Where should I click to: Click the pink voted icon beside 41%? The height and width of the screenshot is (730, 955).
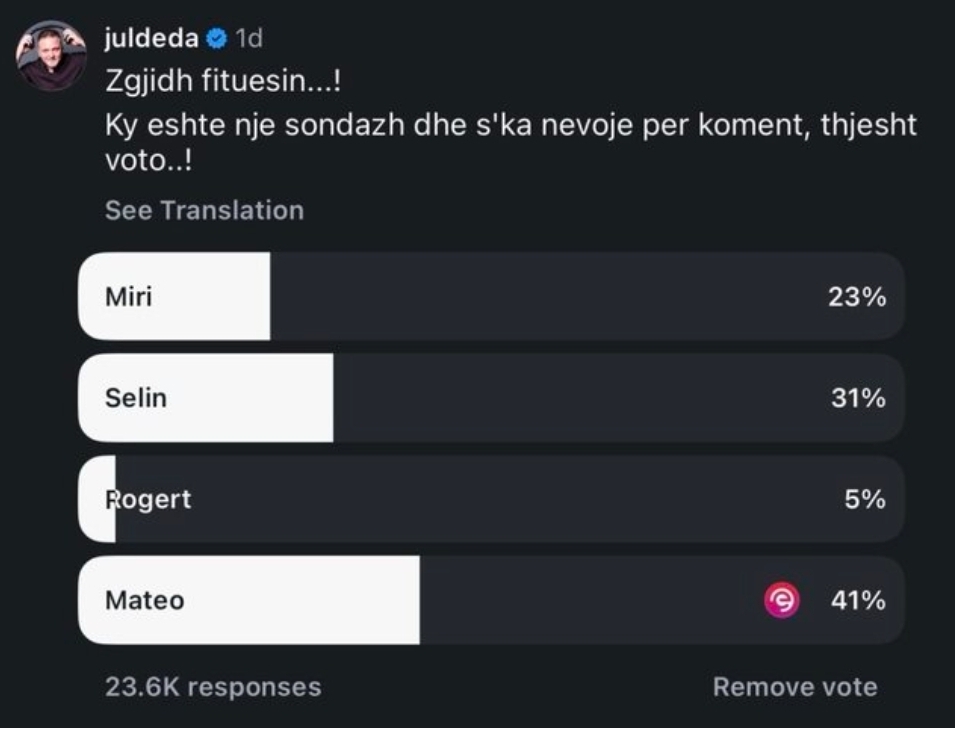[x=781, y=601]
